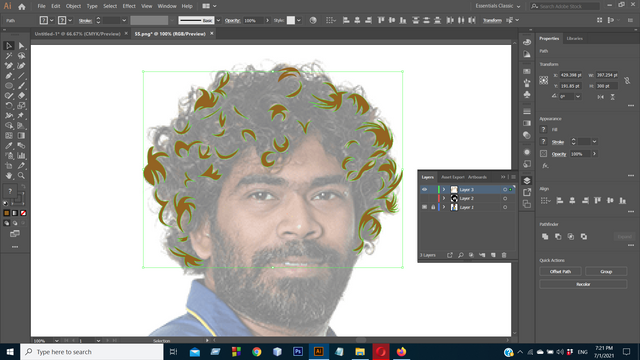The image size is (640, 360).
Task: Click the Exclude pathfinder icon
Action: [584, 236]
